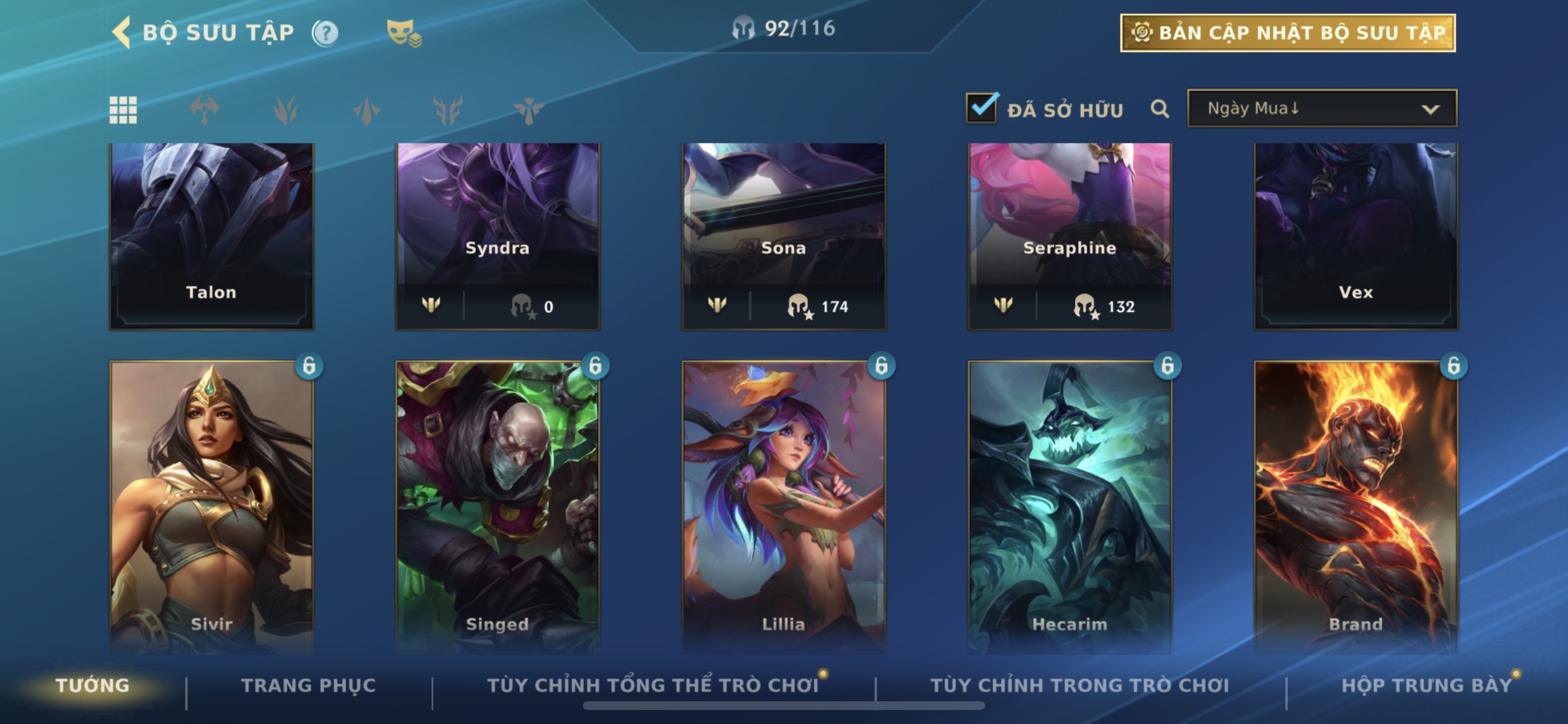
Task: Uncheck the Đã Sở Hữu checkbox
Action: [981, 108]
